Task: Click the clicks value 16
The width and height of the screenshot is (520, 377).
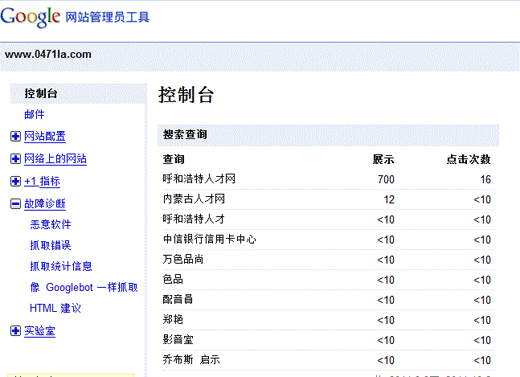Action: pyautogui.click(x=485, y=179)
